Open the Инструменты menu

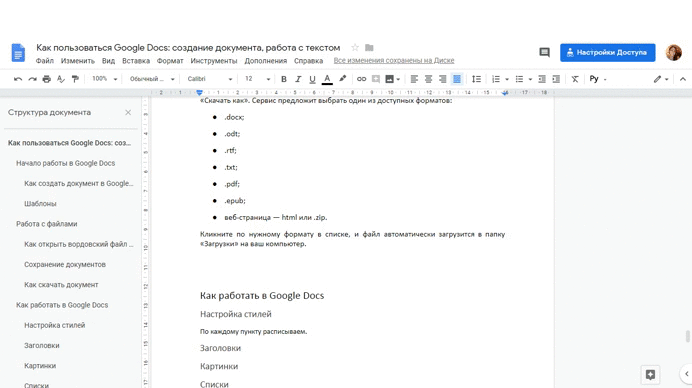[x=214, y=61]
